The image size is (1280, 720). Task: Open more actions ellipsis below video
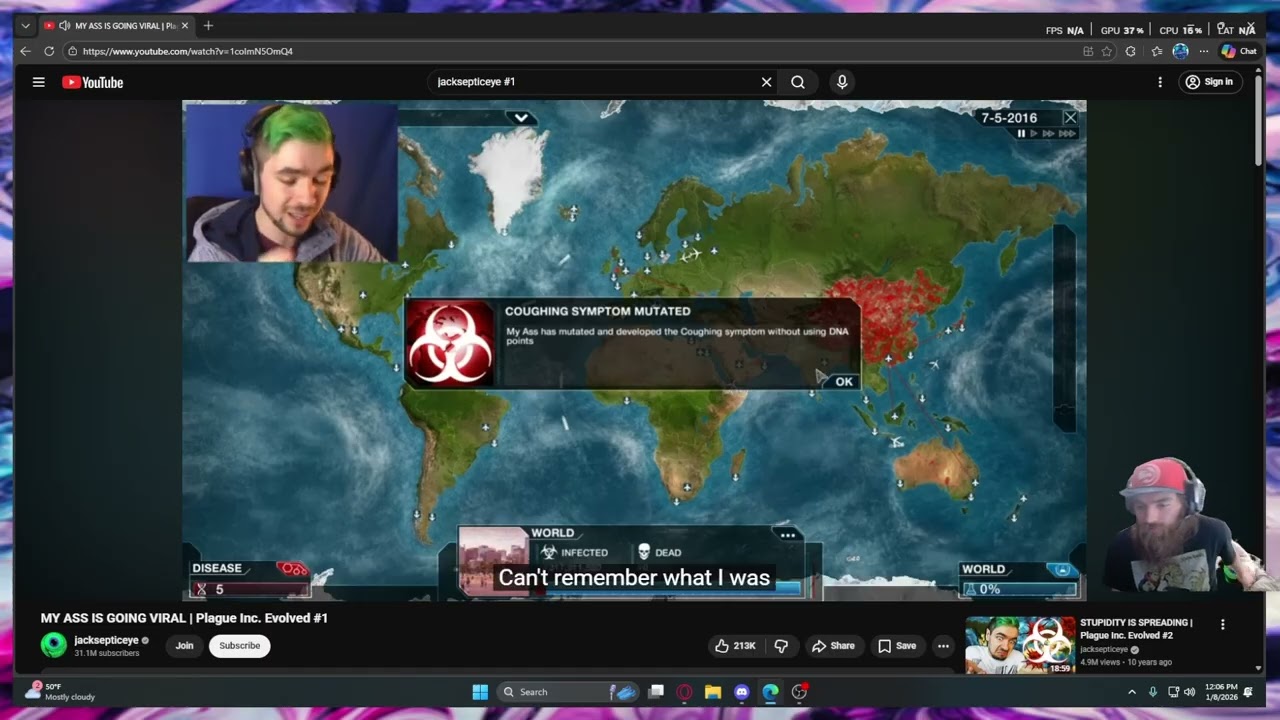[x=943, y=646]
